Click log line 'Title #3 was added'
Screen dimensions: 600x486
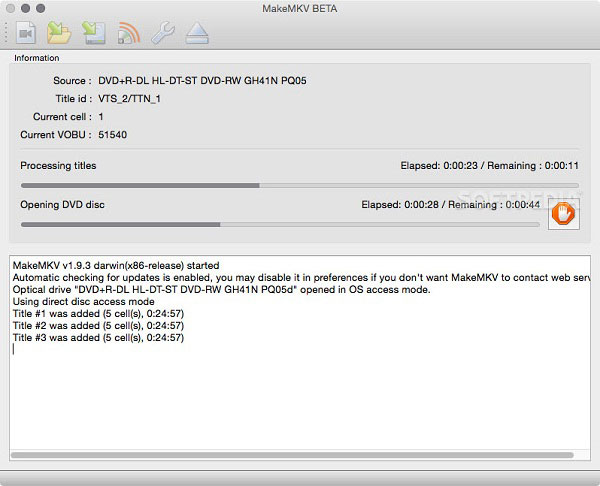click(x=98, y=338)
